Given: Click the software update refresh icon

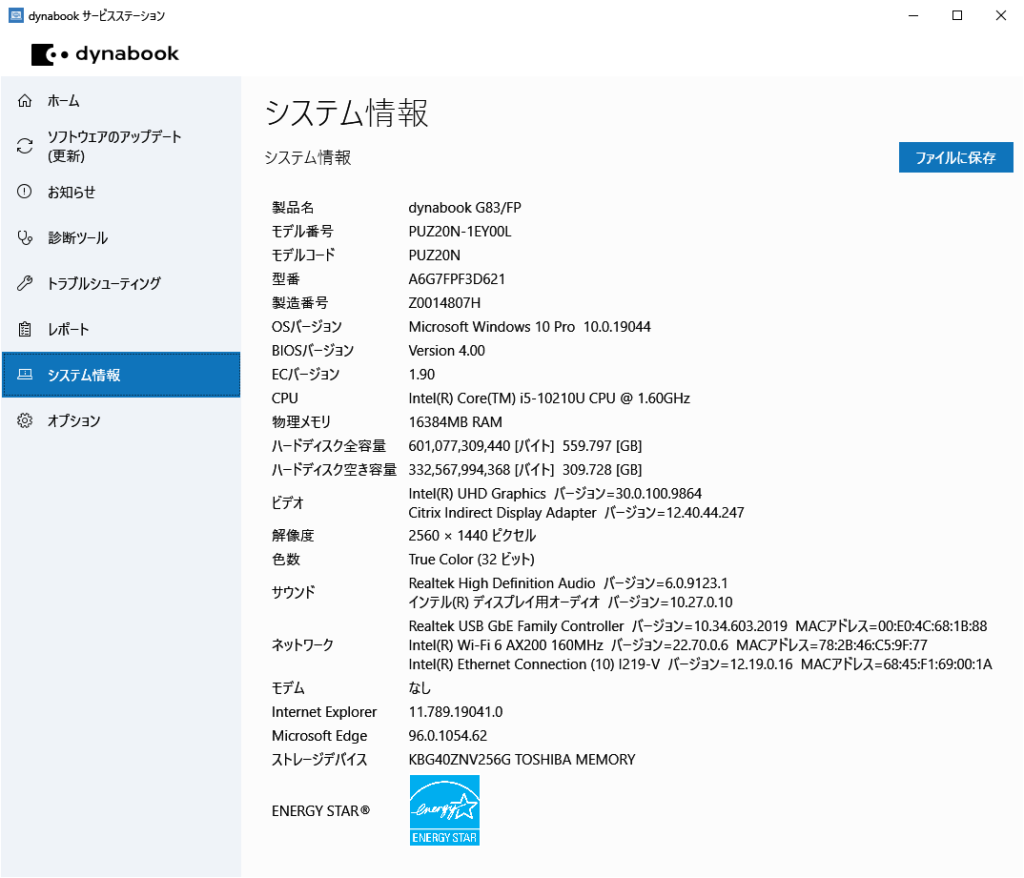Looking at the screenshot, I should (25, 146).
